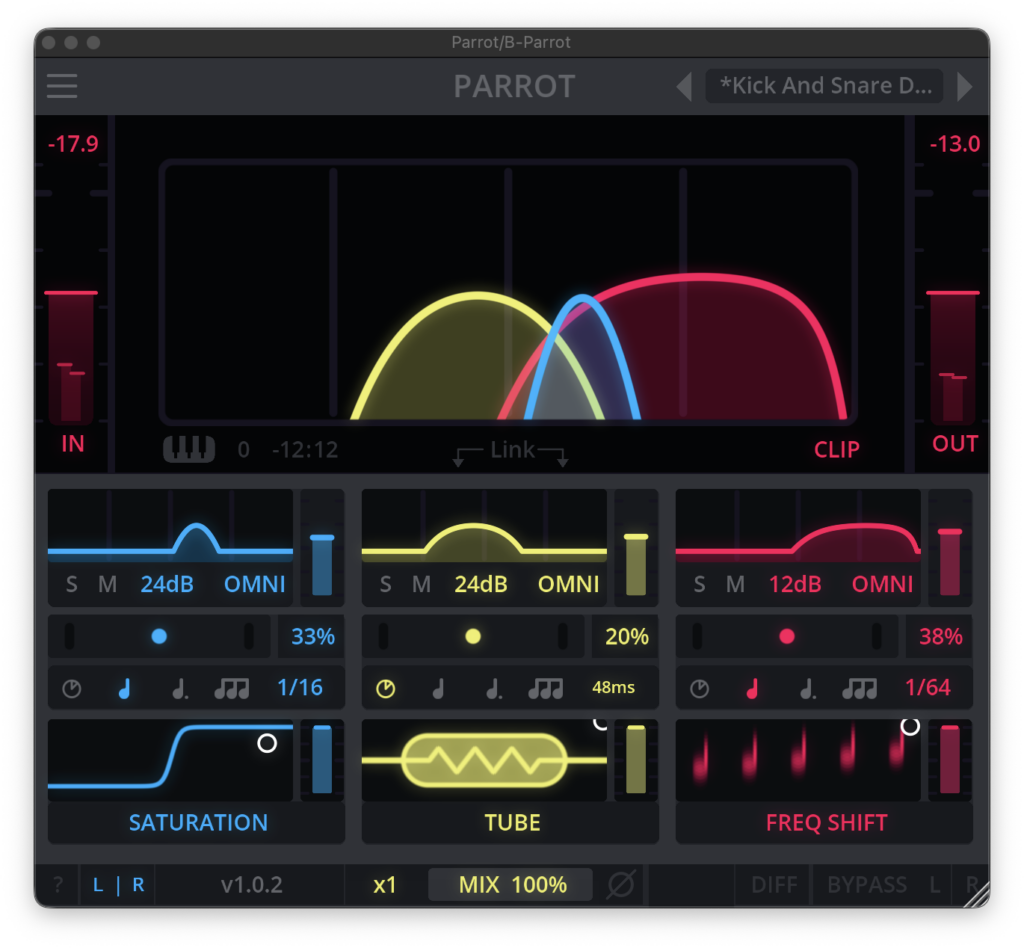Click the blue saturation level fader
The image size is (1024, 948).
pyautogui.click(x=322, y=759)
